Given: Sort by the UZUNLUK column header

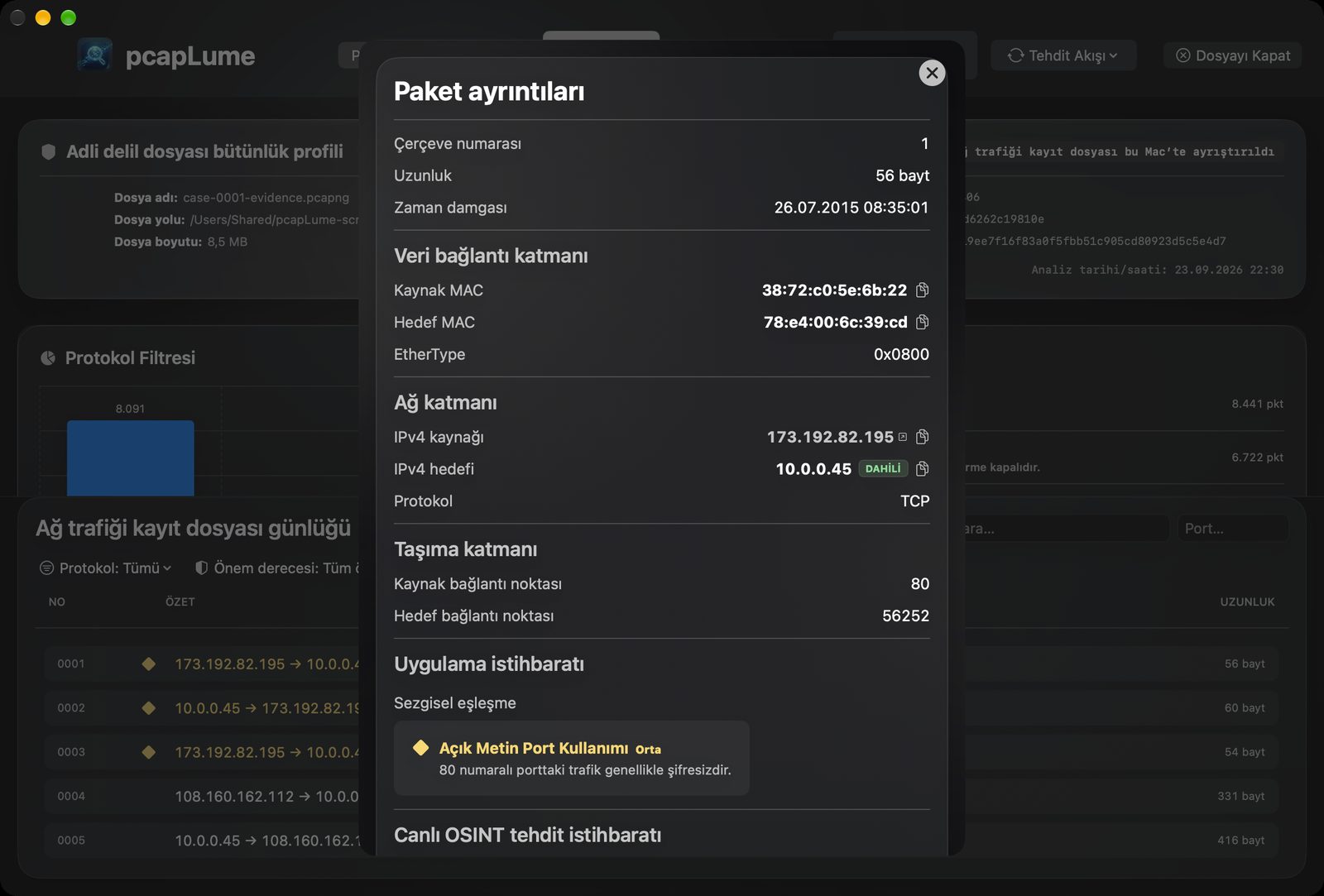Looking at the screenshot, I should (x=1247, y=602).
